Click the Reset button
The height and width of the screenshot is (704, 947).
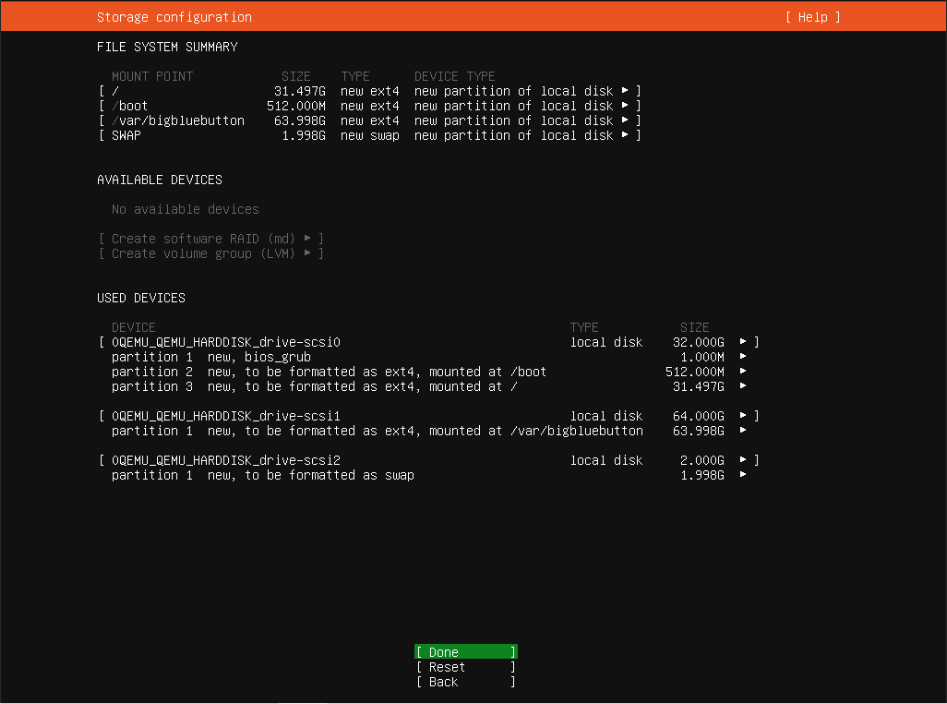[465, 667]
